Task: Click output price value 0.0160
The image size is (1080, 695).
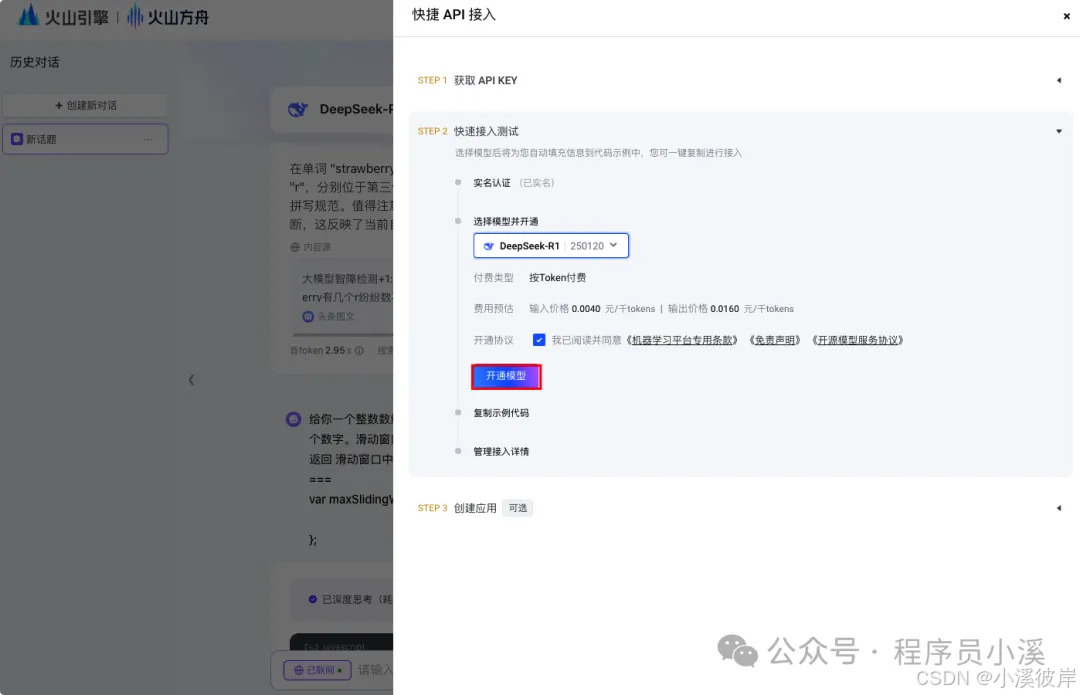Action: click(x=725, y=309)
